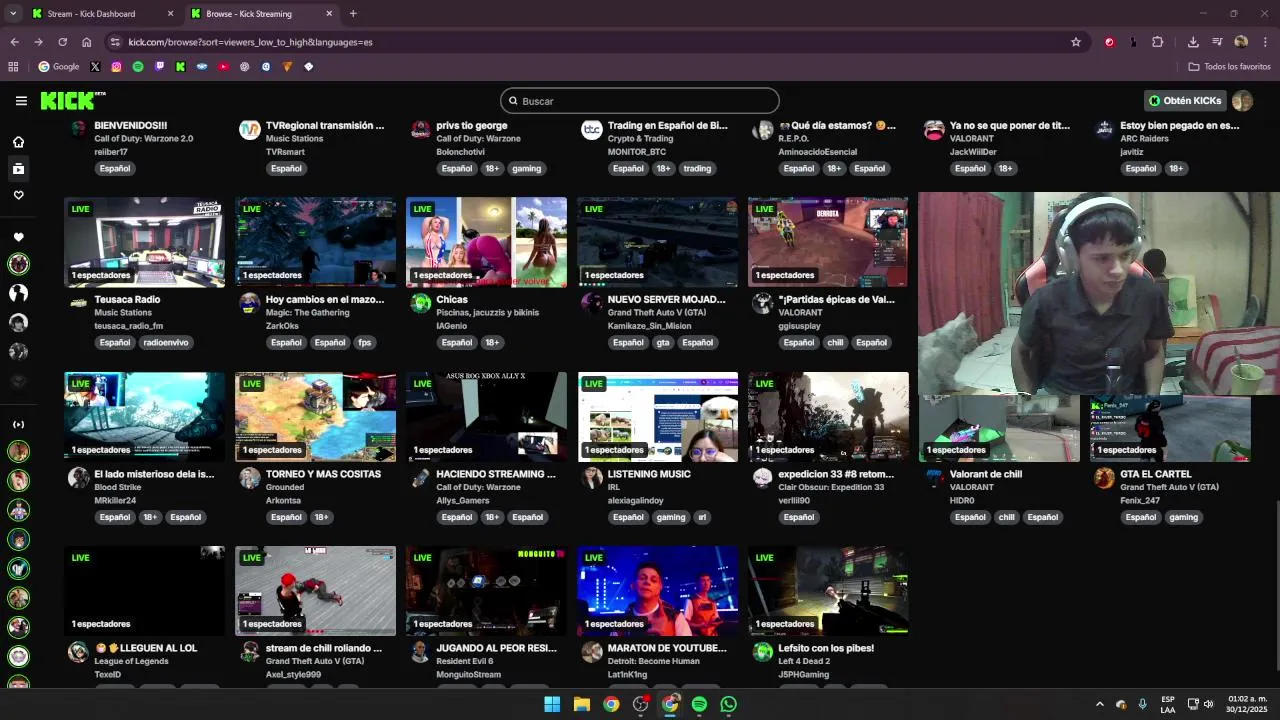Close the Stream - Kick Dashboard tab
This screenshot has width=1280, height=720.
click(170, 14)
